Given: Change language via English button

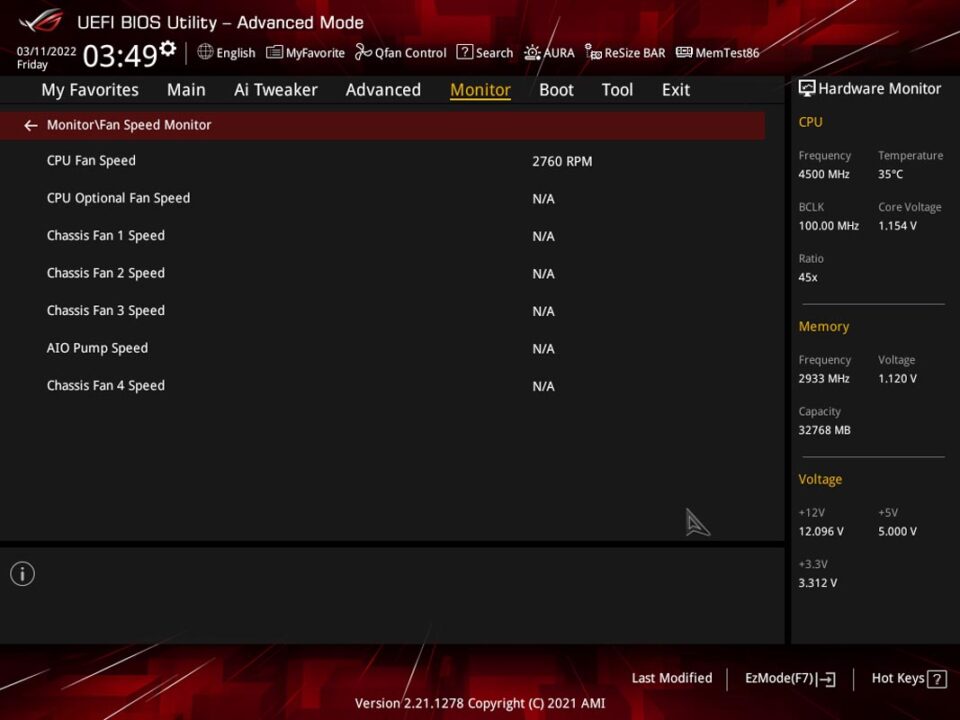Looking at the screenshot, I should (227, 53).
